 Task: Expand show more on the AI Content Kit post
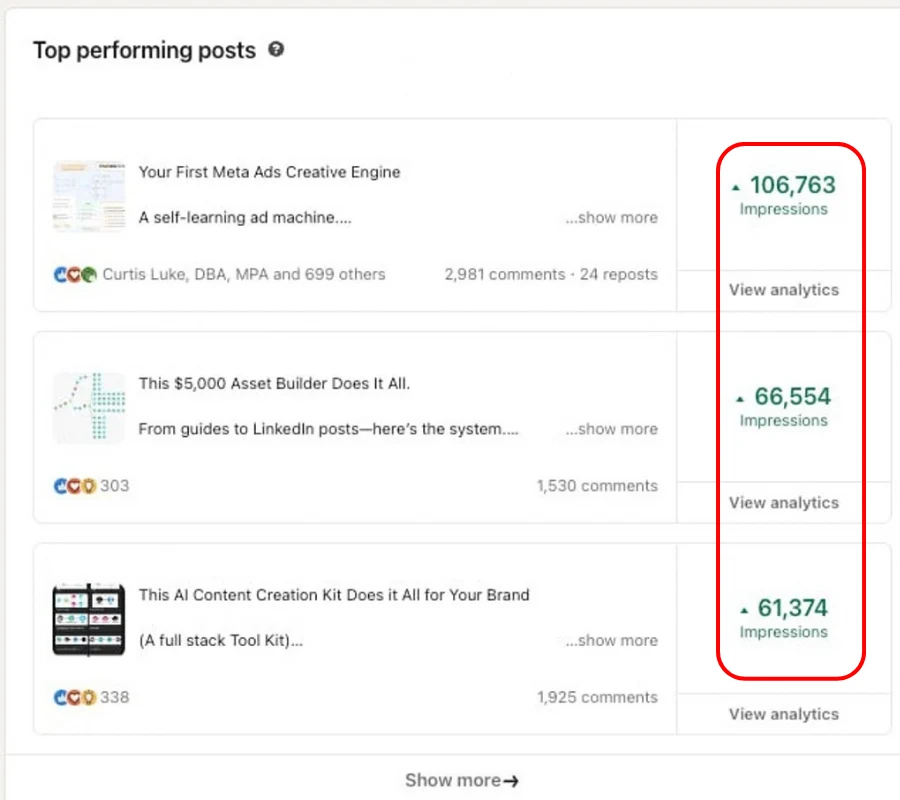(611, 640)
